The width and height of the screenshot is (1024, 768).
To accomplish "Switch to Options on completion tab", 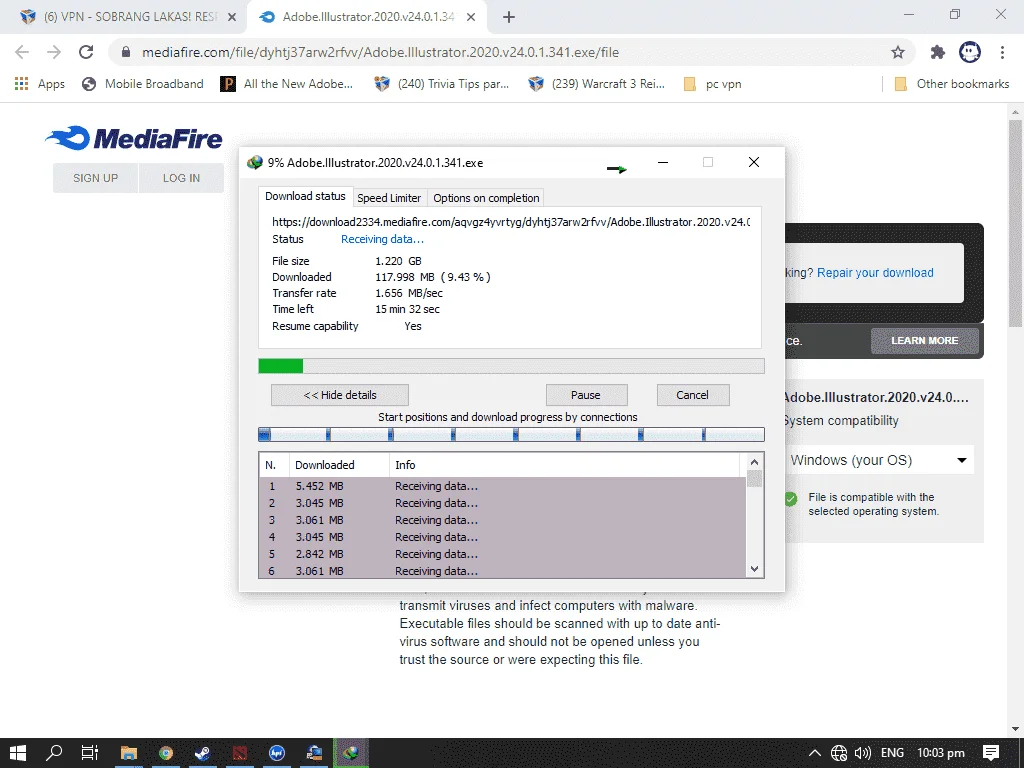I will pyautogui.click(x=486, y=198).
